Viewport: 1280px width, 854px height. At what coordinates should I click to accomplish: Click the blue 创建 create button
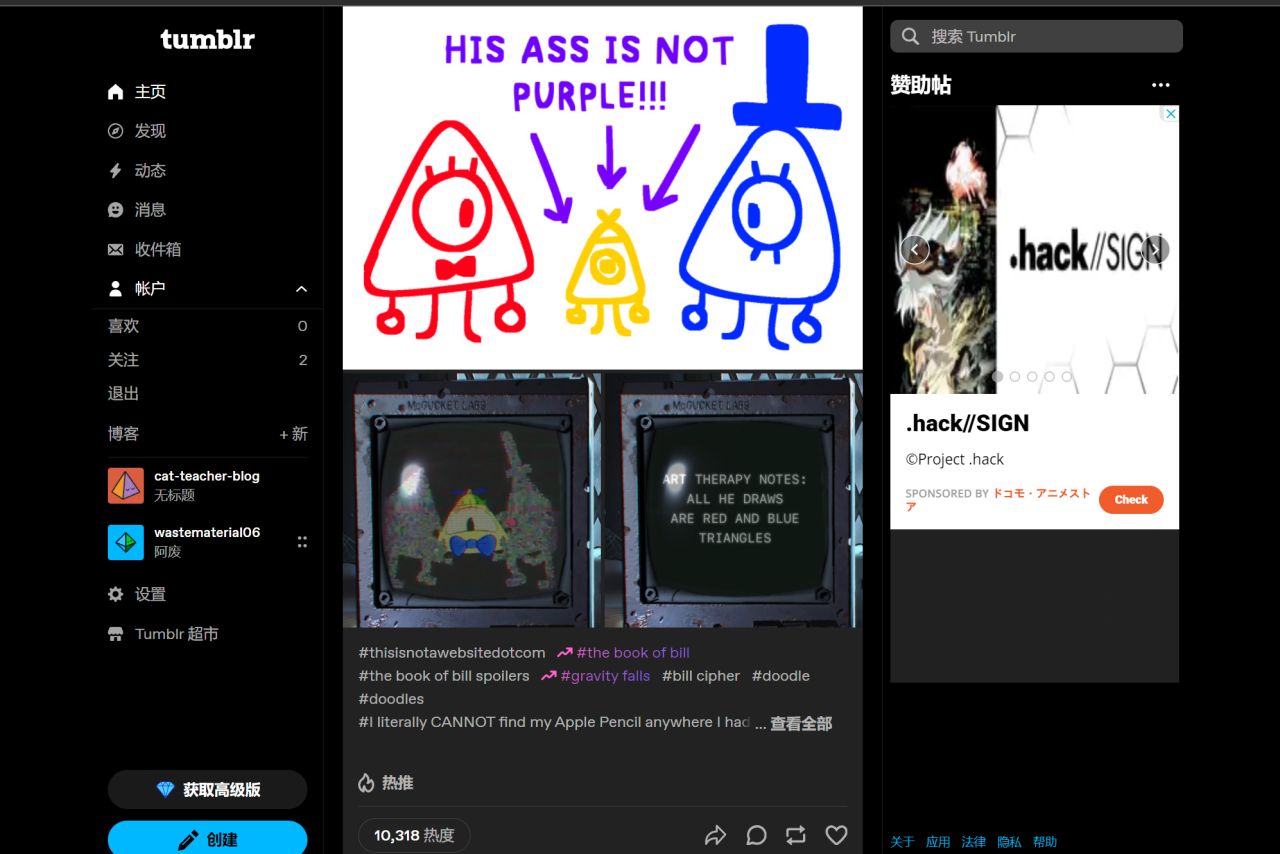pyautogui.click(x=207, y=838)
